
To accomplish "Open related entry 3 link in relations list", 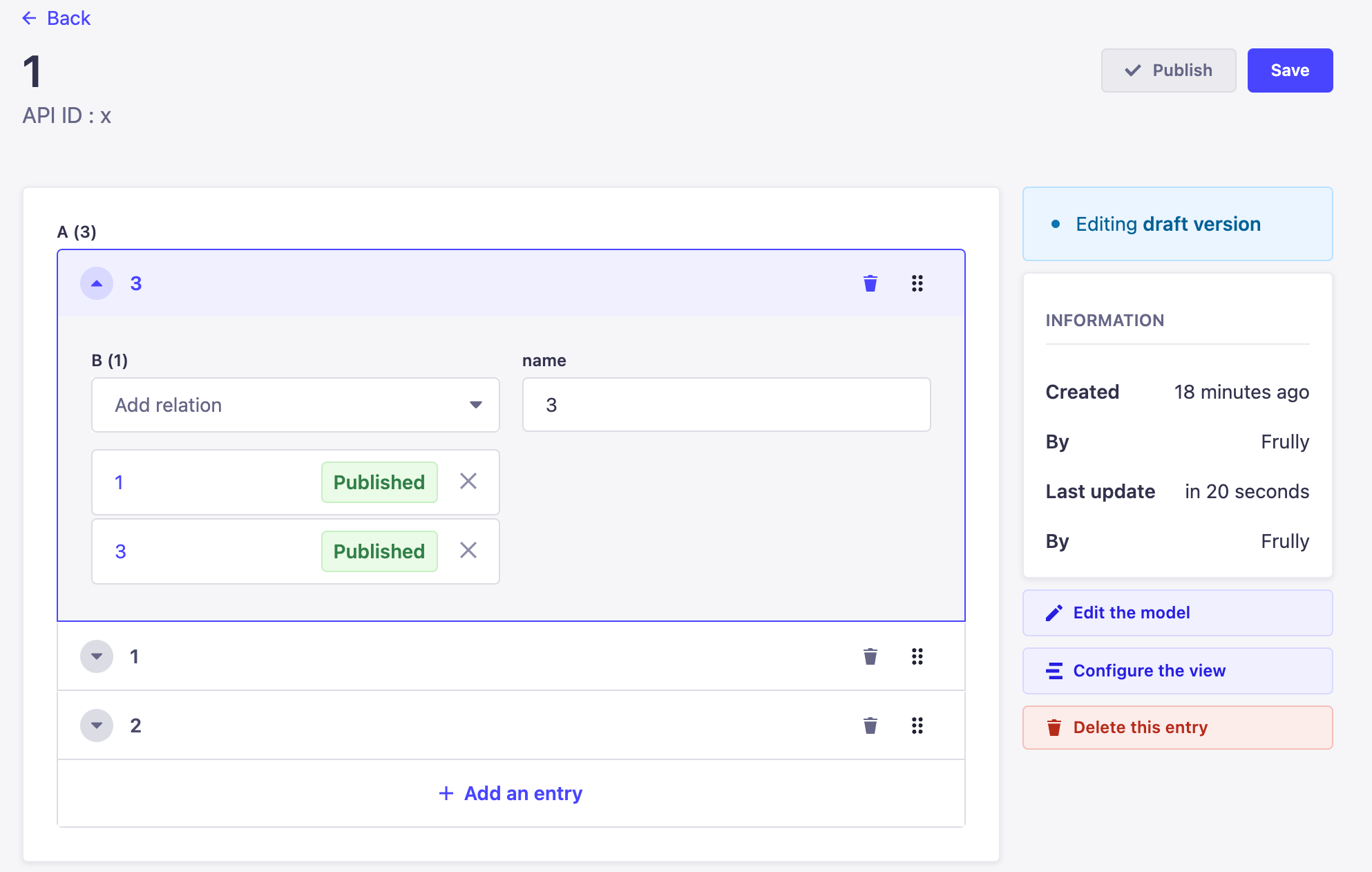I will [x=120, y=551].
